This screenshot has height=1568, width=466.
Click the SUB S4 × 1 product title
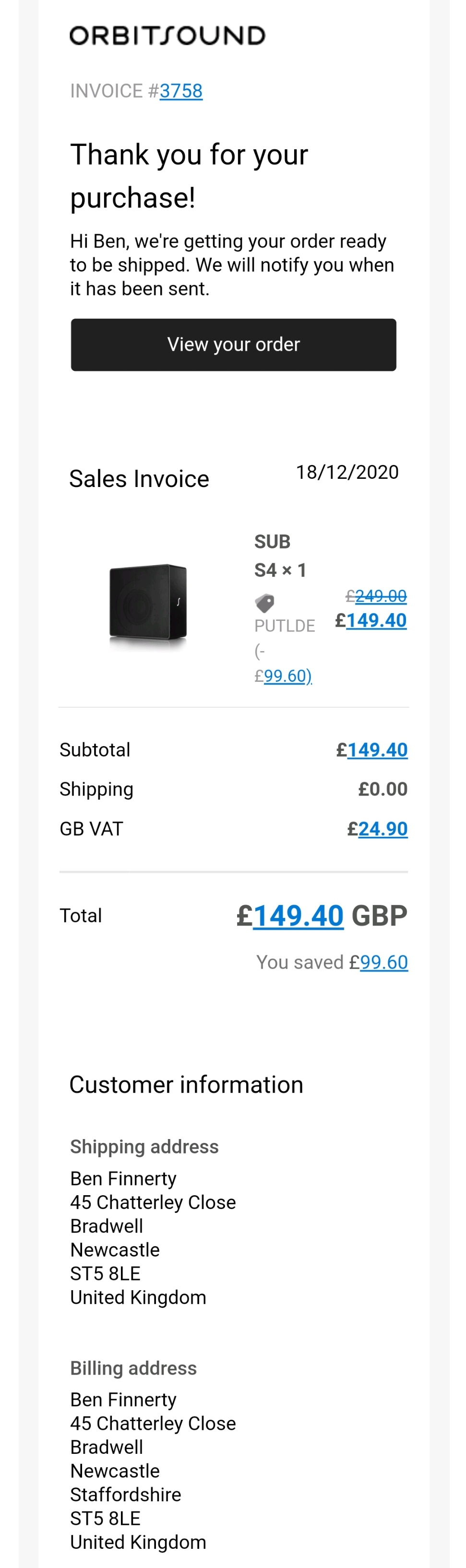(x=280, y=556)
